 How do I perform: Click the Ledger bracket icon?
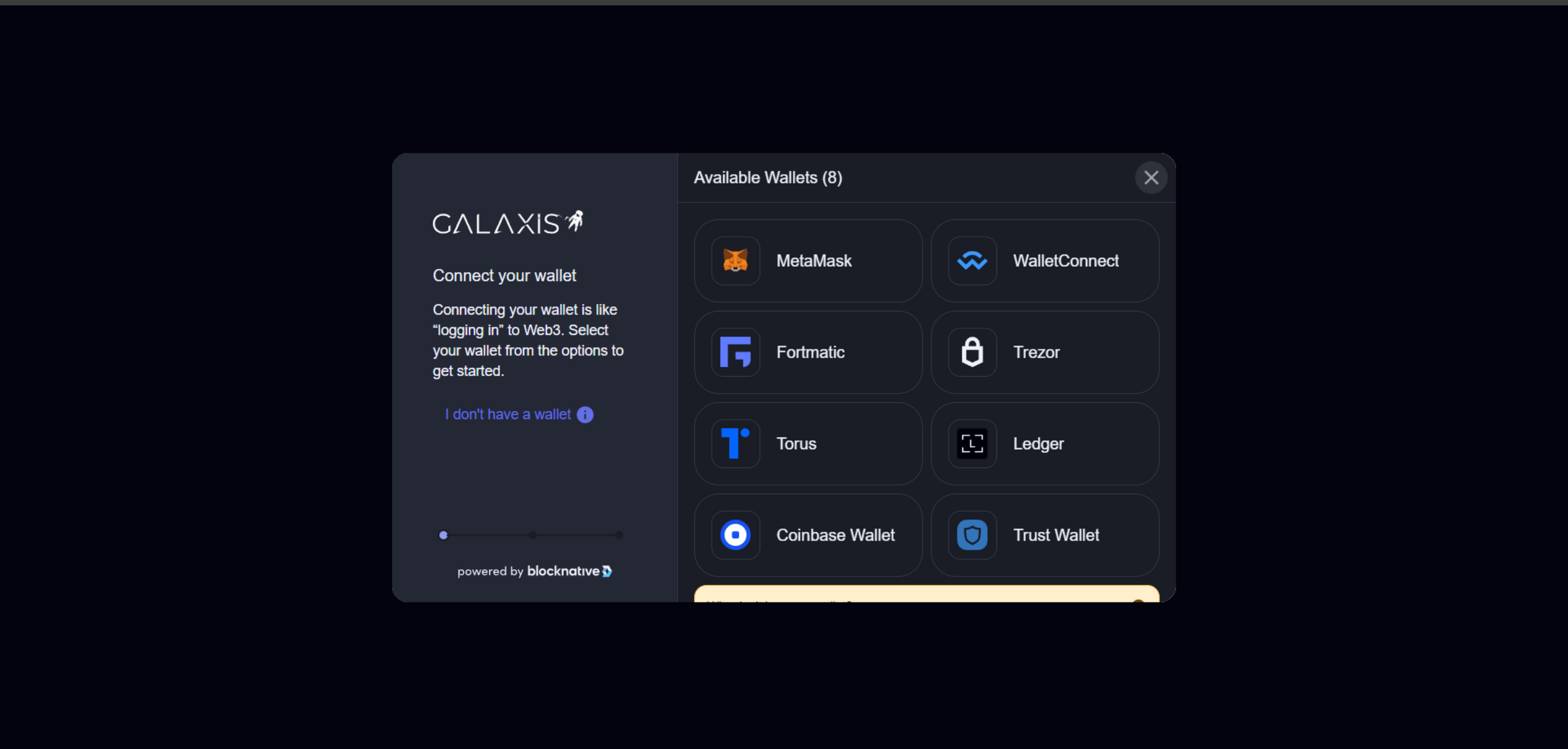(972, 444)
